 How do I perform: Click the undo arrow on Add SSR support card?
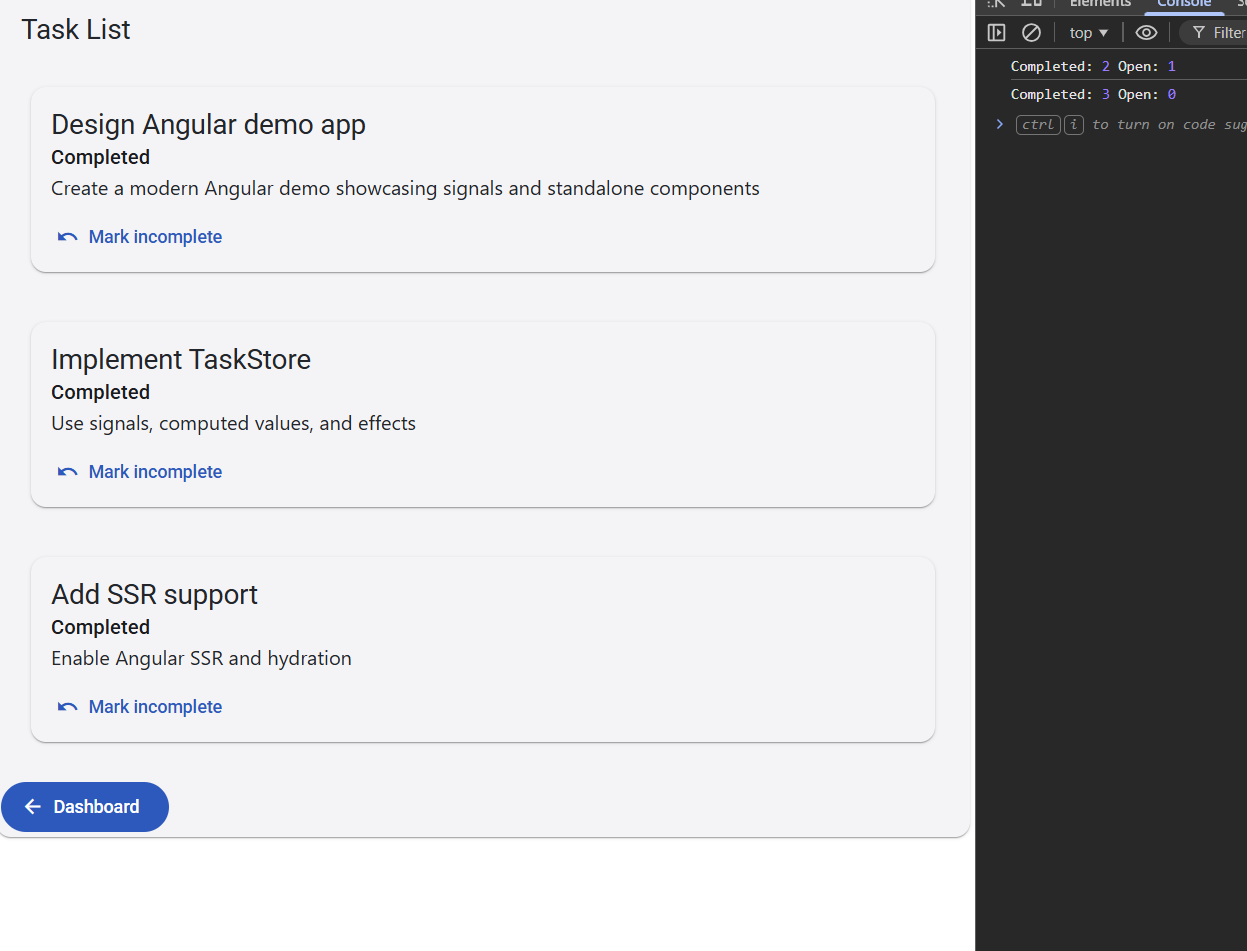[66, 705]
